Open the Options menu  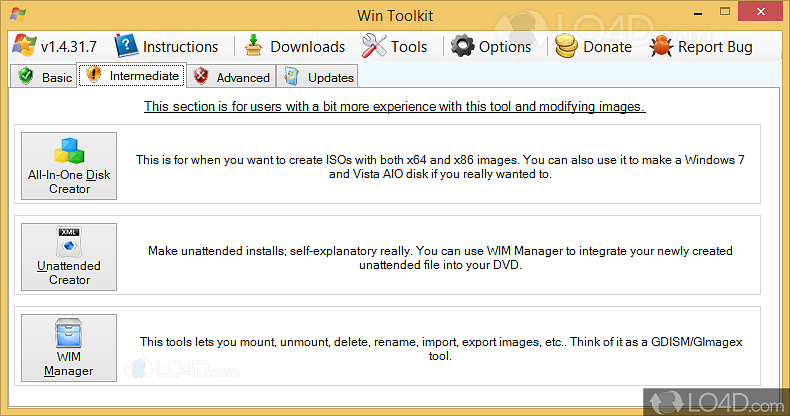[x=491, y=46]
